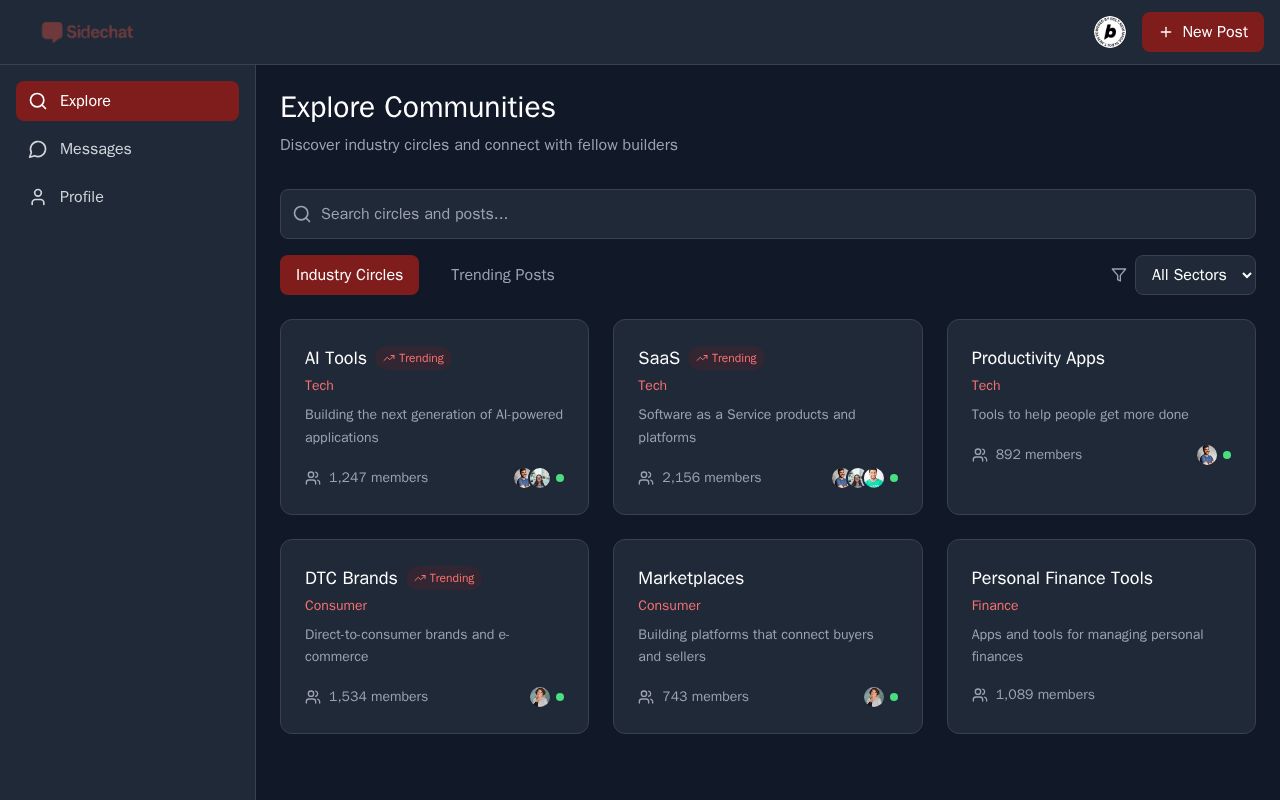This screenshot has width=1280, height=800.
Task: Click members icon on DTC Brands card
Action: pos(313,697)
